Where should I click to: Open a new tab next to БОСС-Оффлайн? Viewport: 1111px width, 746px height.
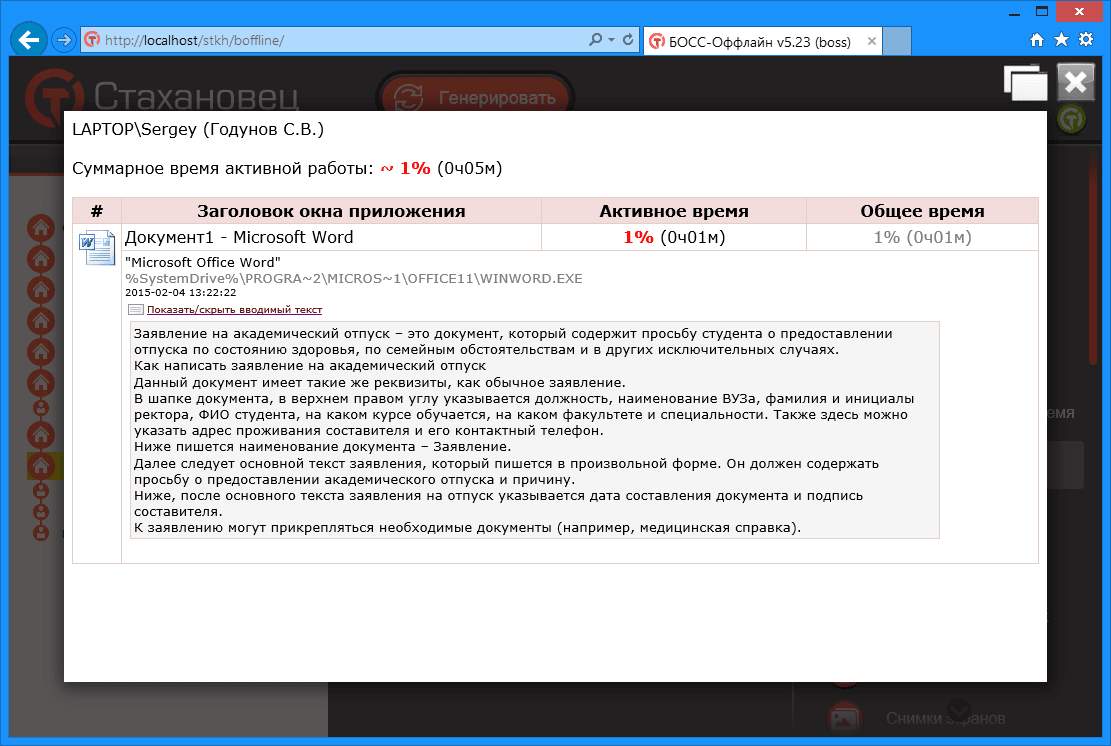point(897,41)
